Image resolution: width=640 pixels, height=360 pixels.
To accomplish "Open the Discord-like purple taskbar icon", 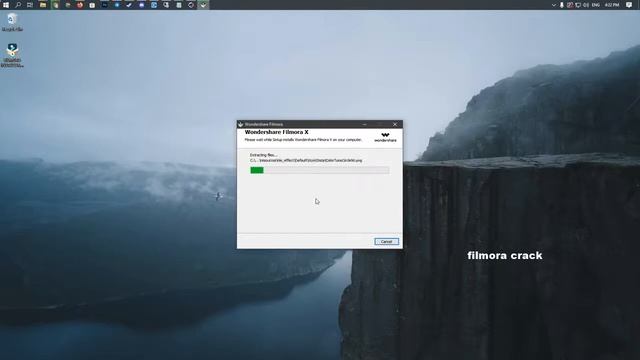I will pyautogui.click(x=142, y=5).
